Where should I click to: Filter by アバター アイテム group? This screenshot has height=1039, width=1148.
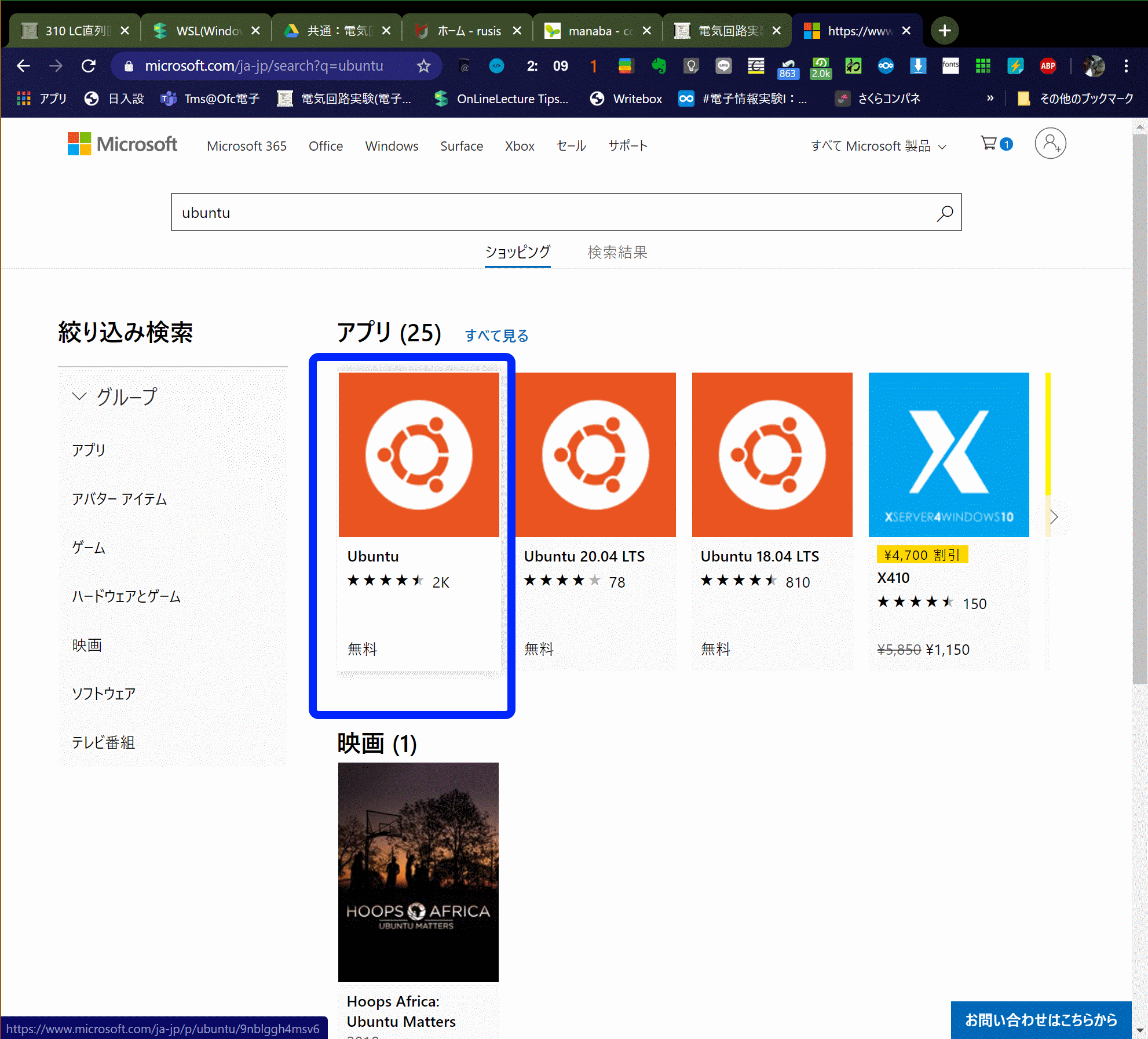click(x=119, y=499)
